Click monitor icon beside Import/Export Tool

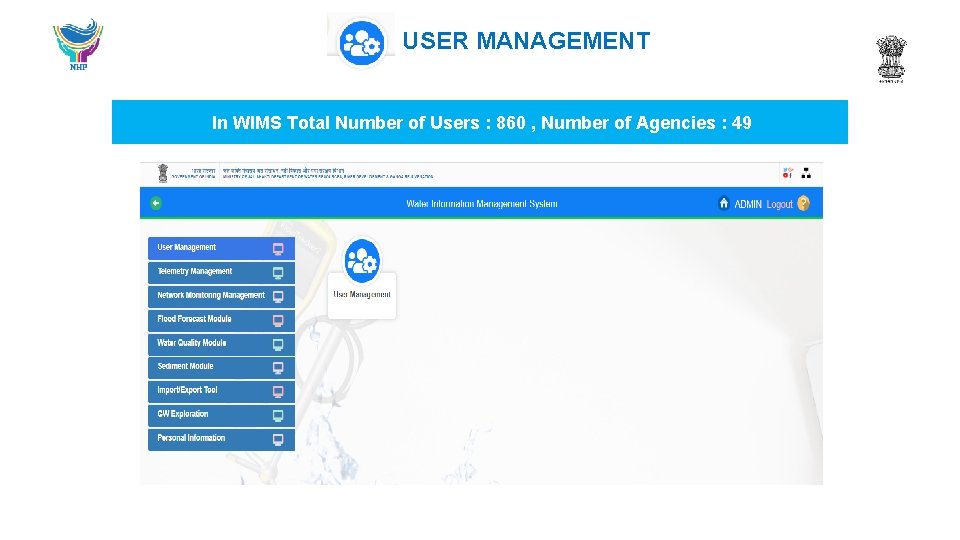pos(278,391)
